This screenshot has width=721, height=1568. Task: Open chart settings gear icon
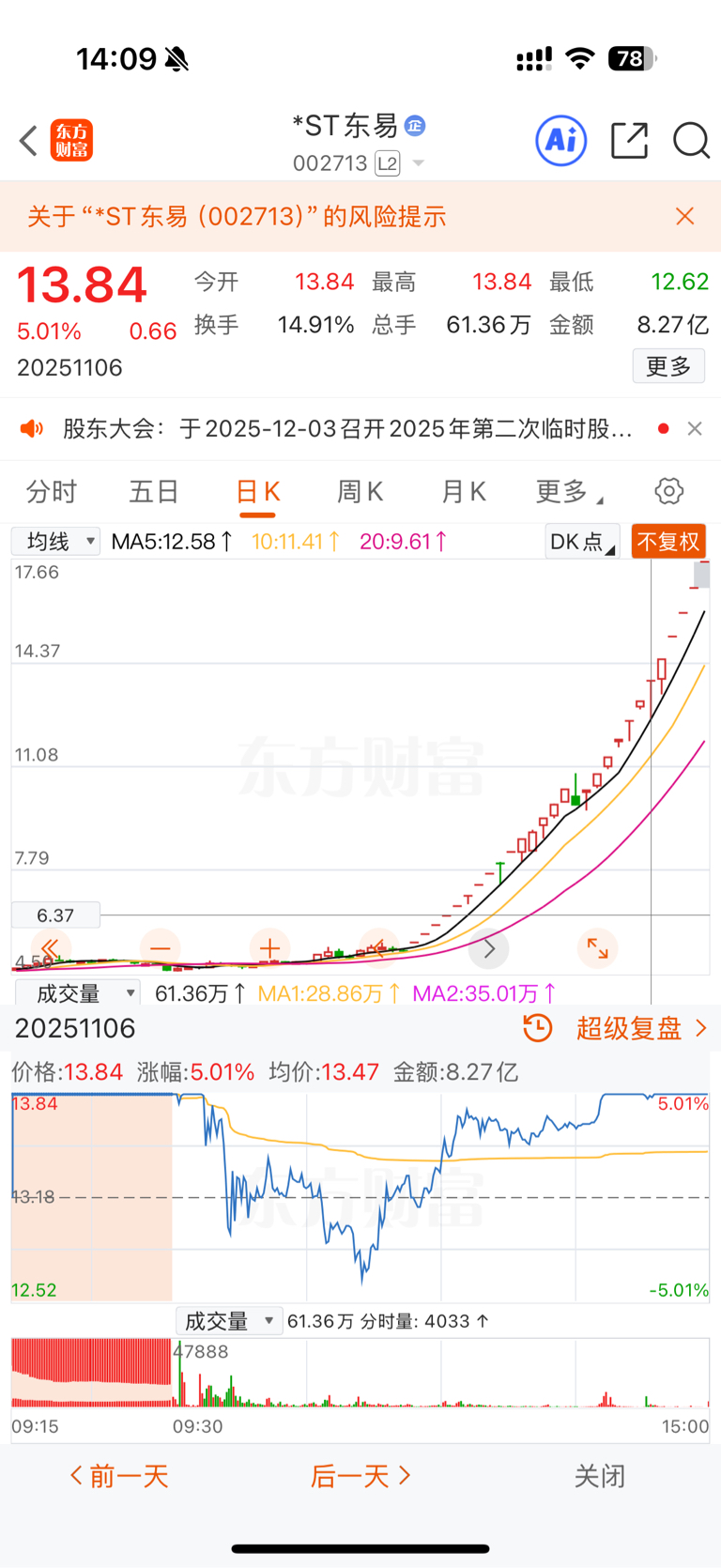point(668,491)
